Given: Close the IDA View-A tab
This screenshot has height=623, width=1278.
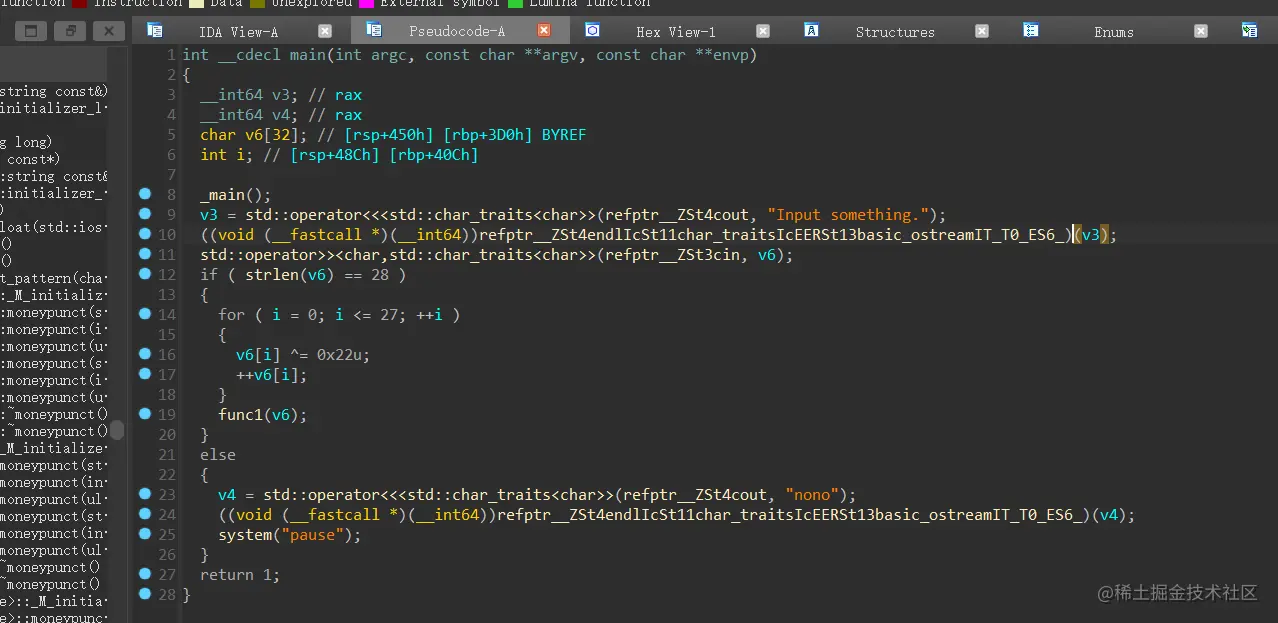Looking at the screenshot, I should click(325, 31).
